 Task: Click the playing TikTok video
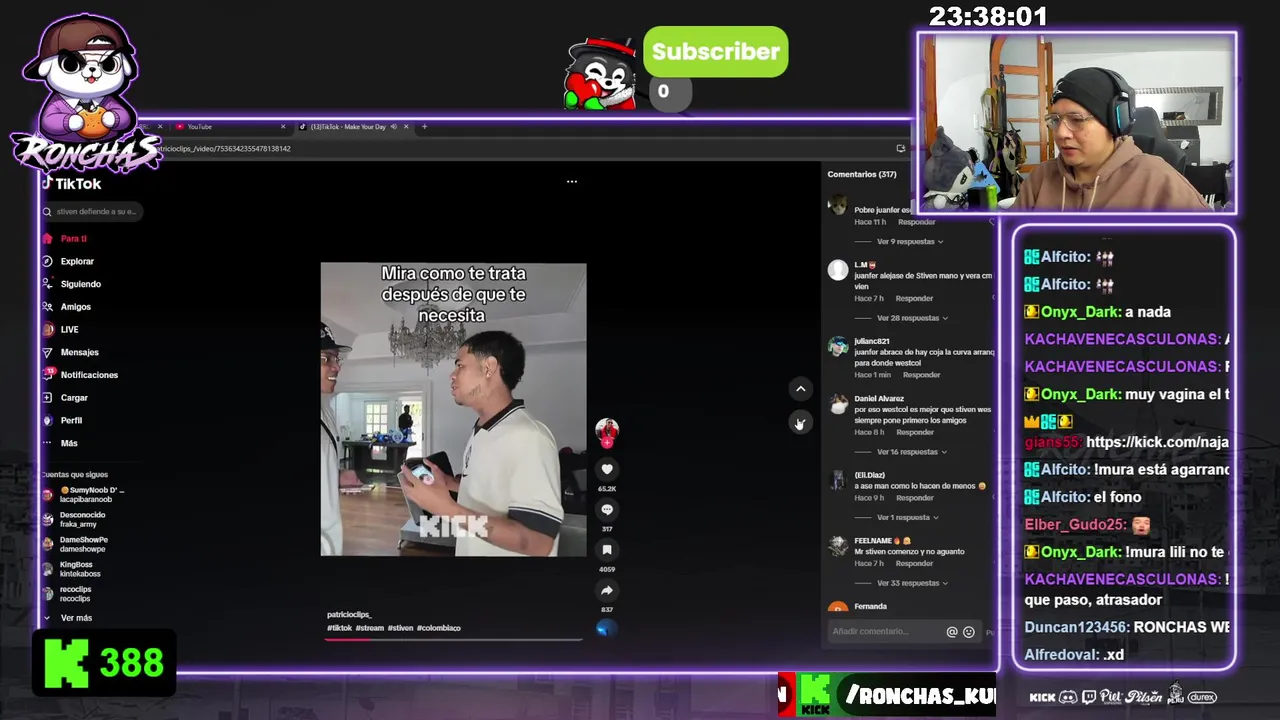coord(453,409)
